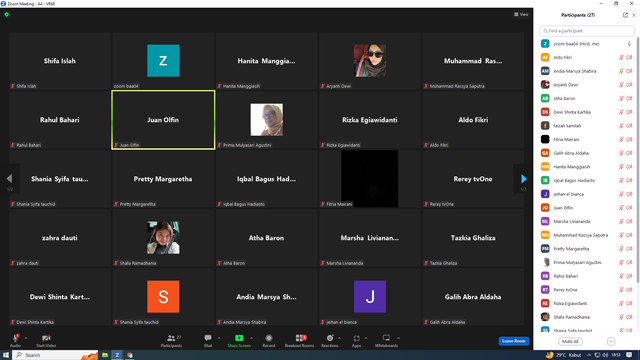Go to previous gallery page arrow
The height and width of the screenshot is (360, 640).
click(x=9, y=178)
